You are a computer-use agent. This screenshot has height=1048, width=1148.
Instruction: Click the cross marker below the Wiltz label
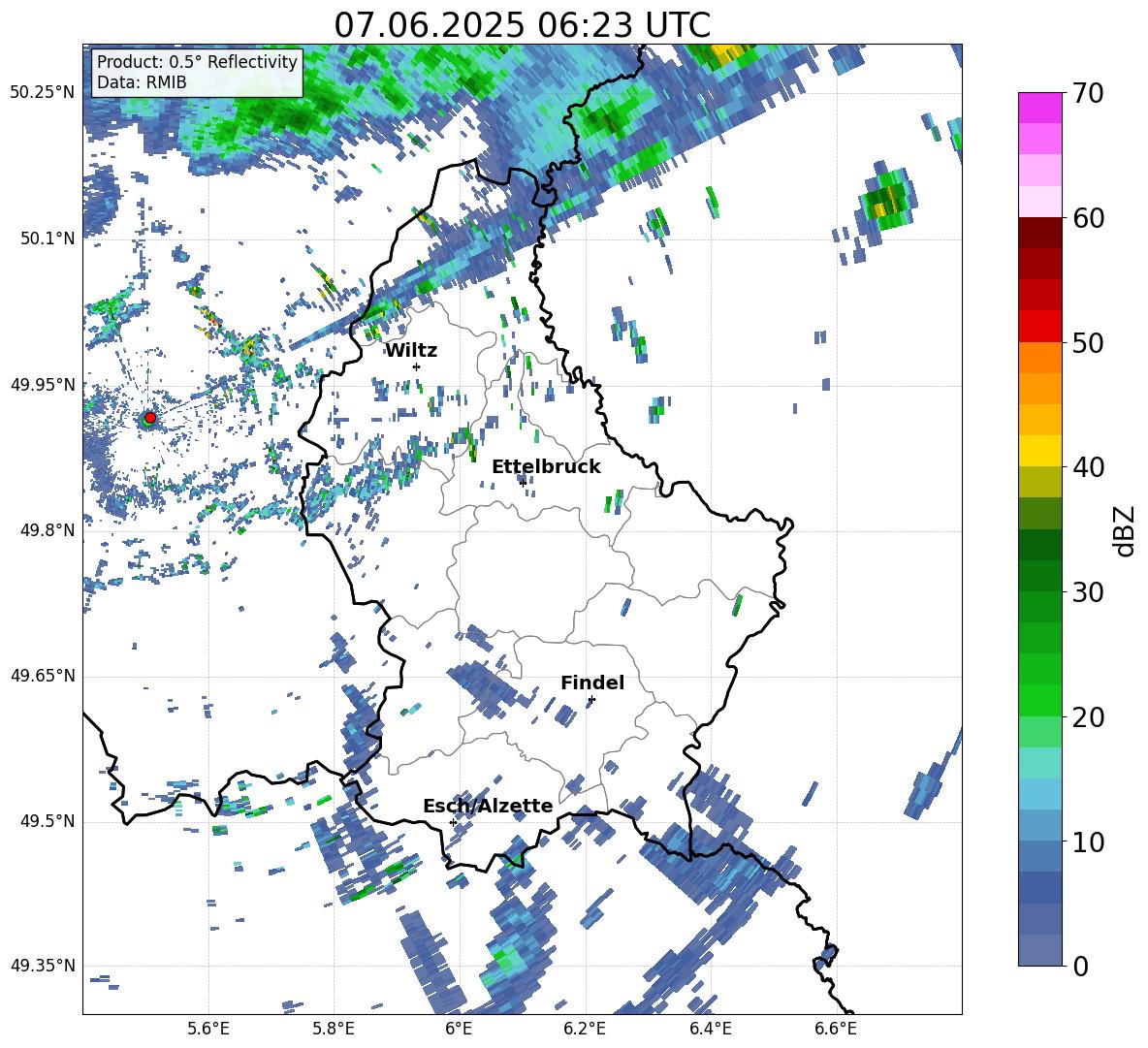coord(417,366)
